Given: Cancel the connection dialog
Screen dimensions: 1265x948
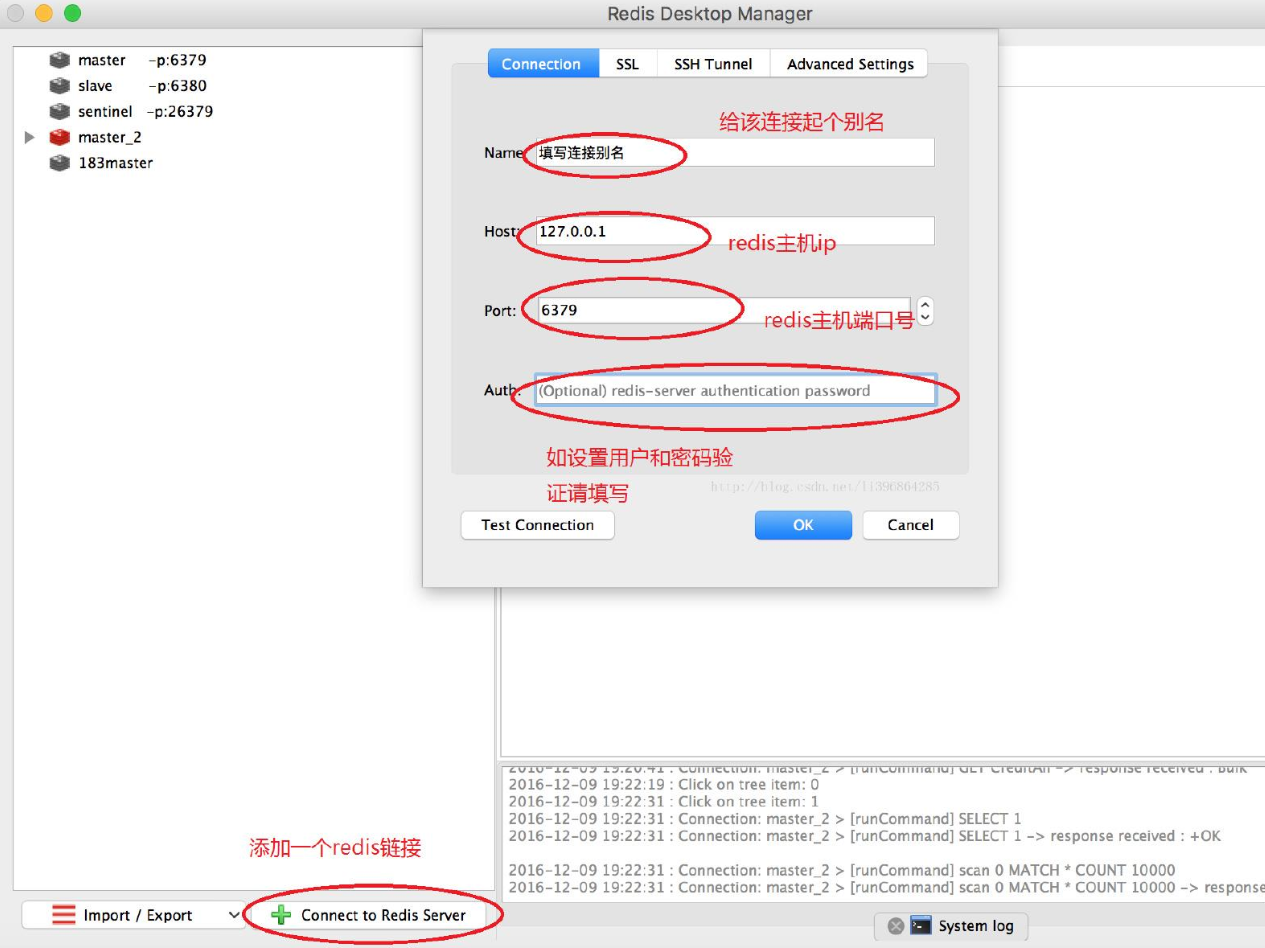Looking at the screenshot, I should (x=910, y=525).
